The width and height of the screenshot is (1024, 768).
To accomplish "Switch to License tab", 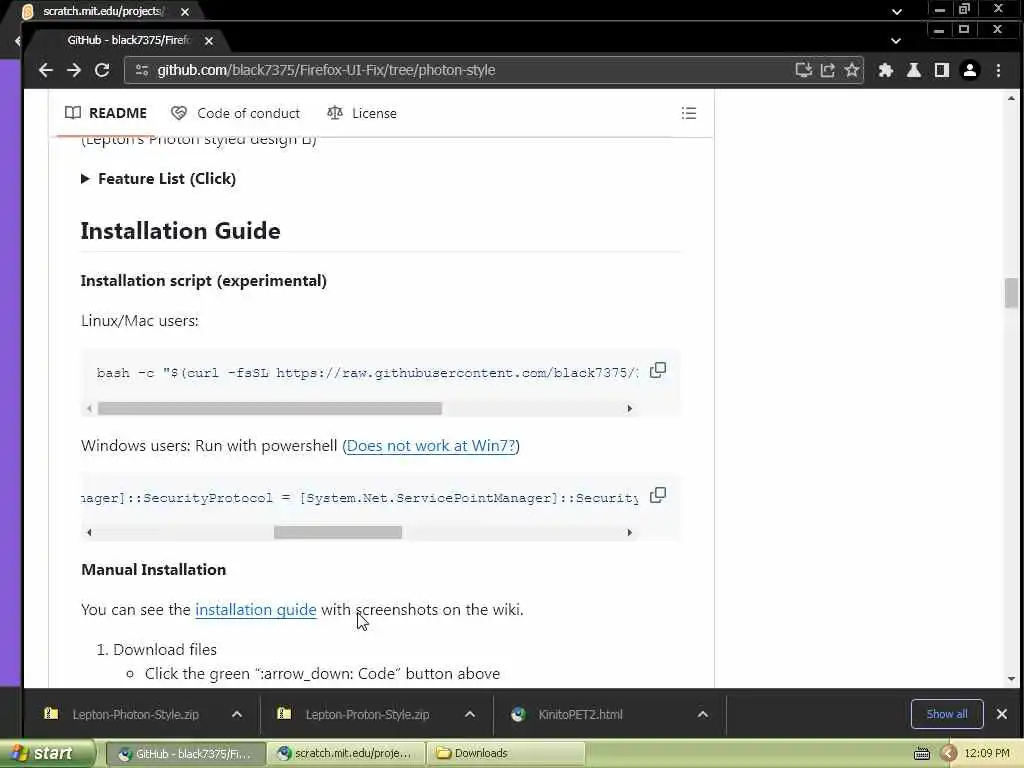I will (362, 113).
